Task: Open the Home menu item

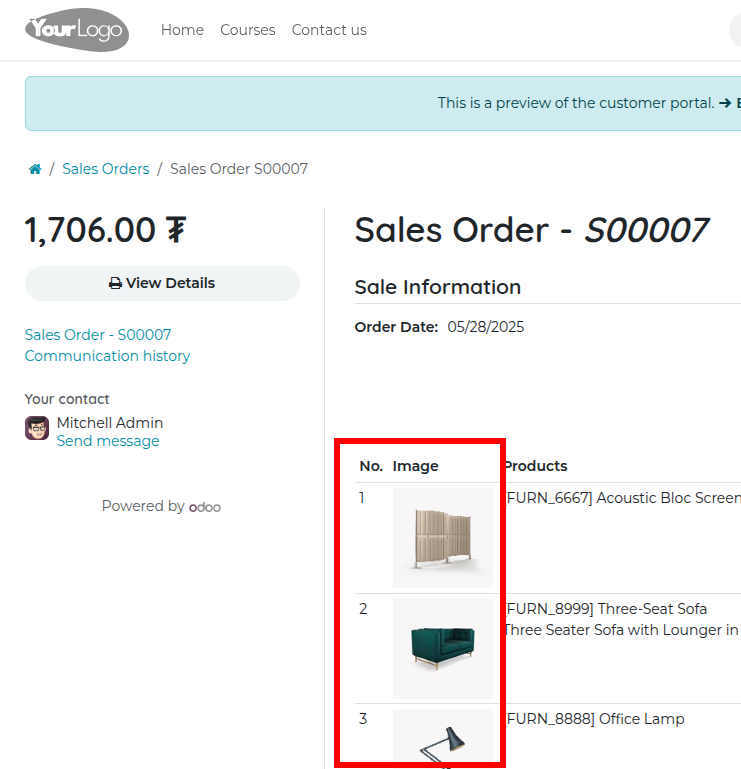Action: point(182,30)
